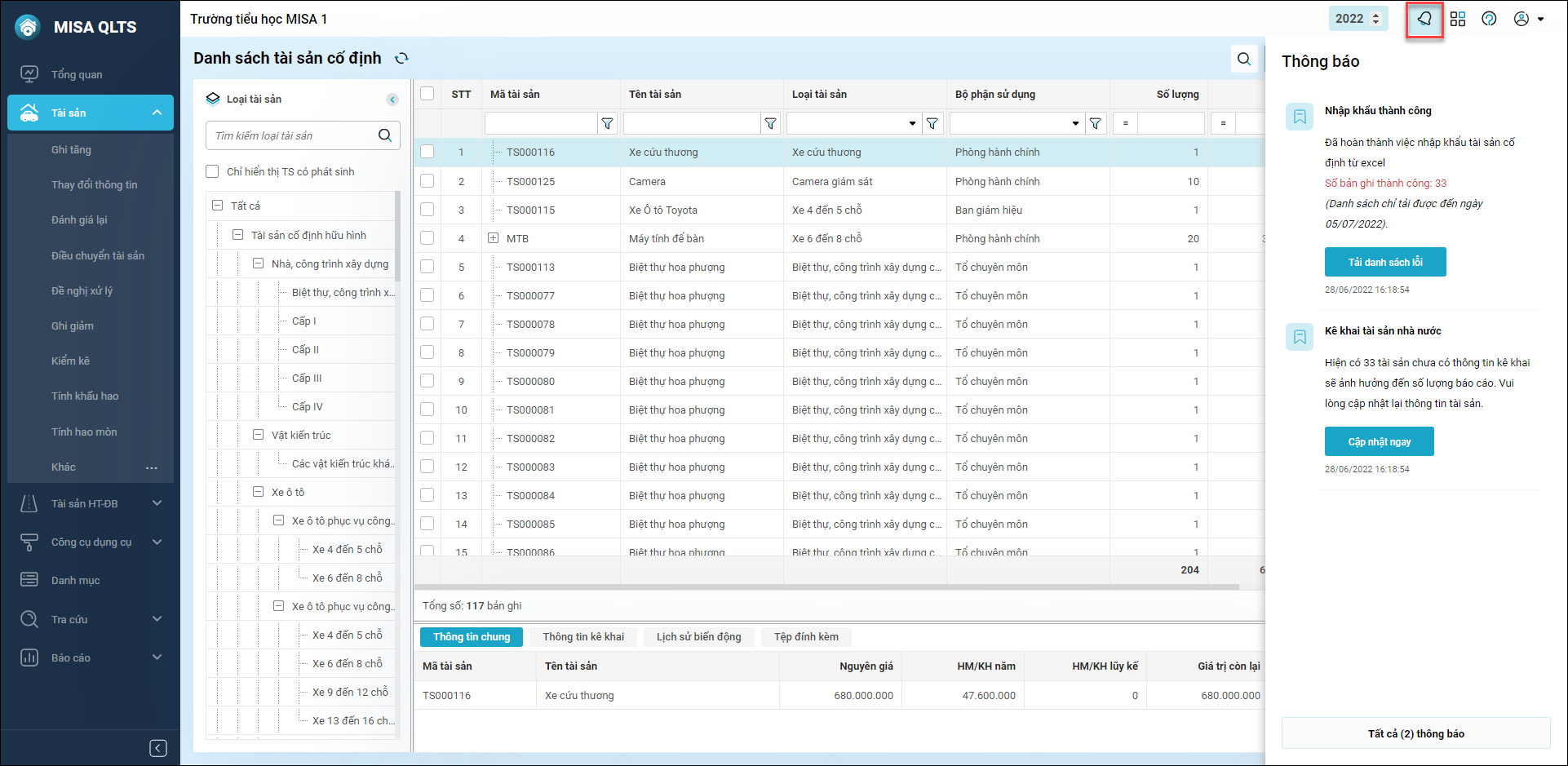Tick the checkbox for row TS000125

tap(427, 181)
